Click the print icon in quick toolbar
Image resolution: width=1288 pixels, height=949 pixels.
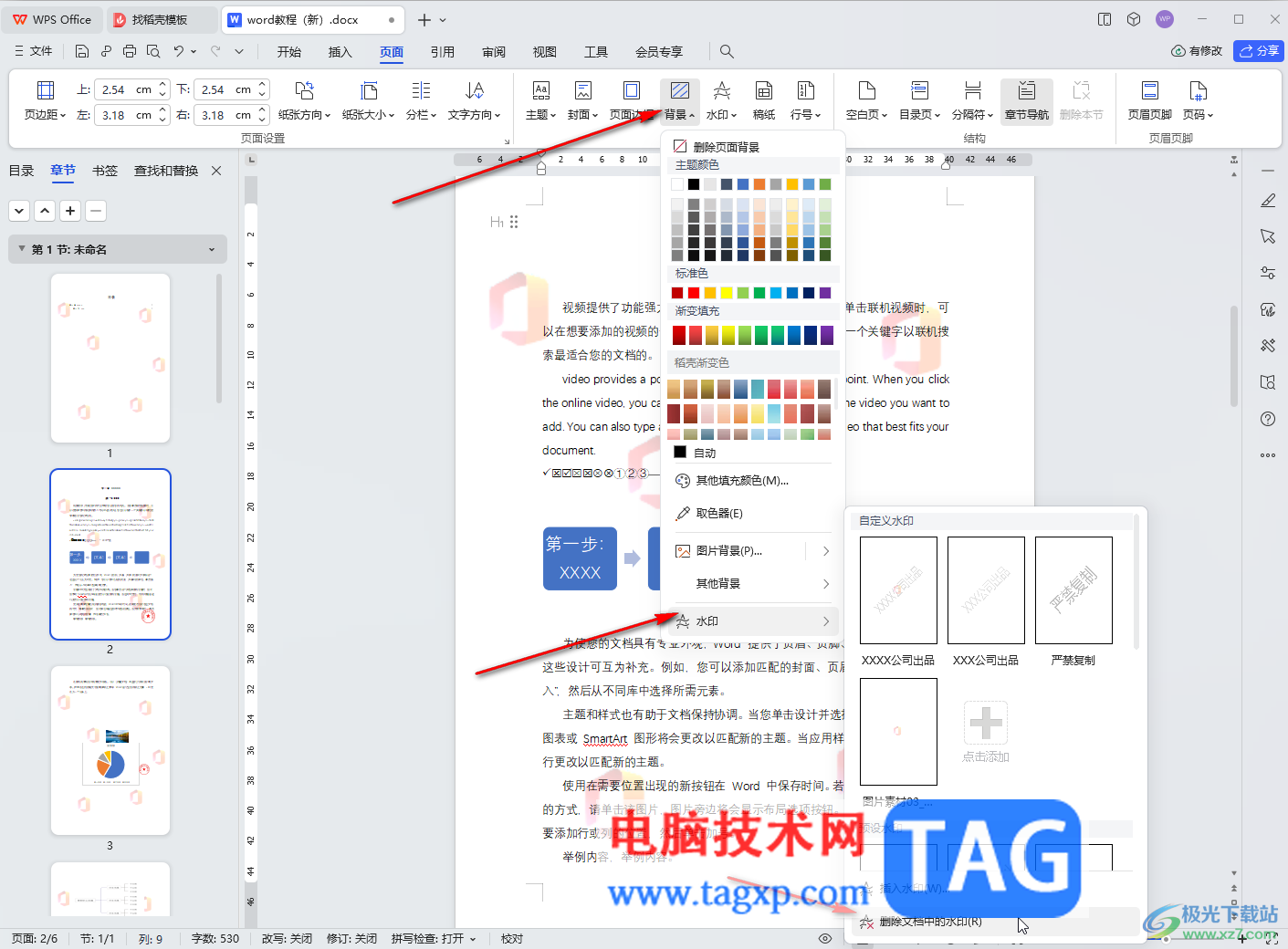pyautogui.click(x=130, y=51)
